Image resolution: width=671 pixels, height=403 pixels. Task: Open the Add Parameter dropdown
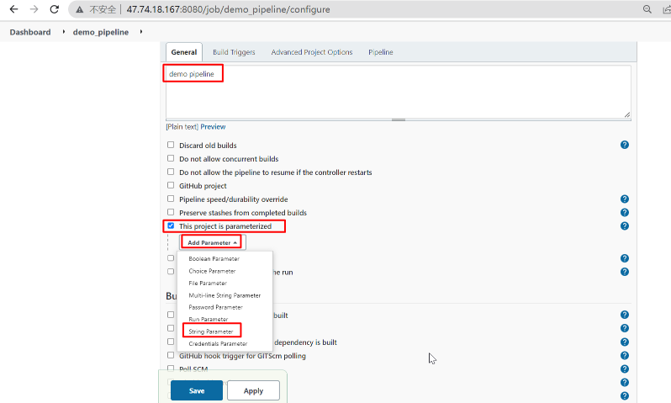(x=212, y=243)
